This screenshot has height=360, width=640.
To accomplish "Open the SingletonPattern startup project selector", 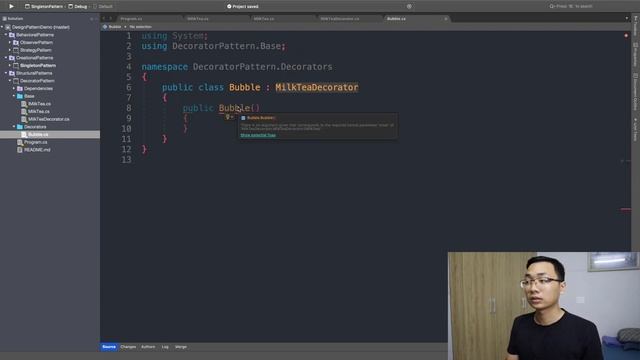I will (x=43, y=7).
